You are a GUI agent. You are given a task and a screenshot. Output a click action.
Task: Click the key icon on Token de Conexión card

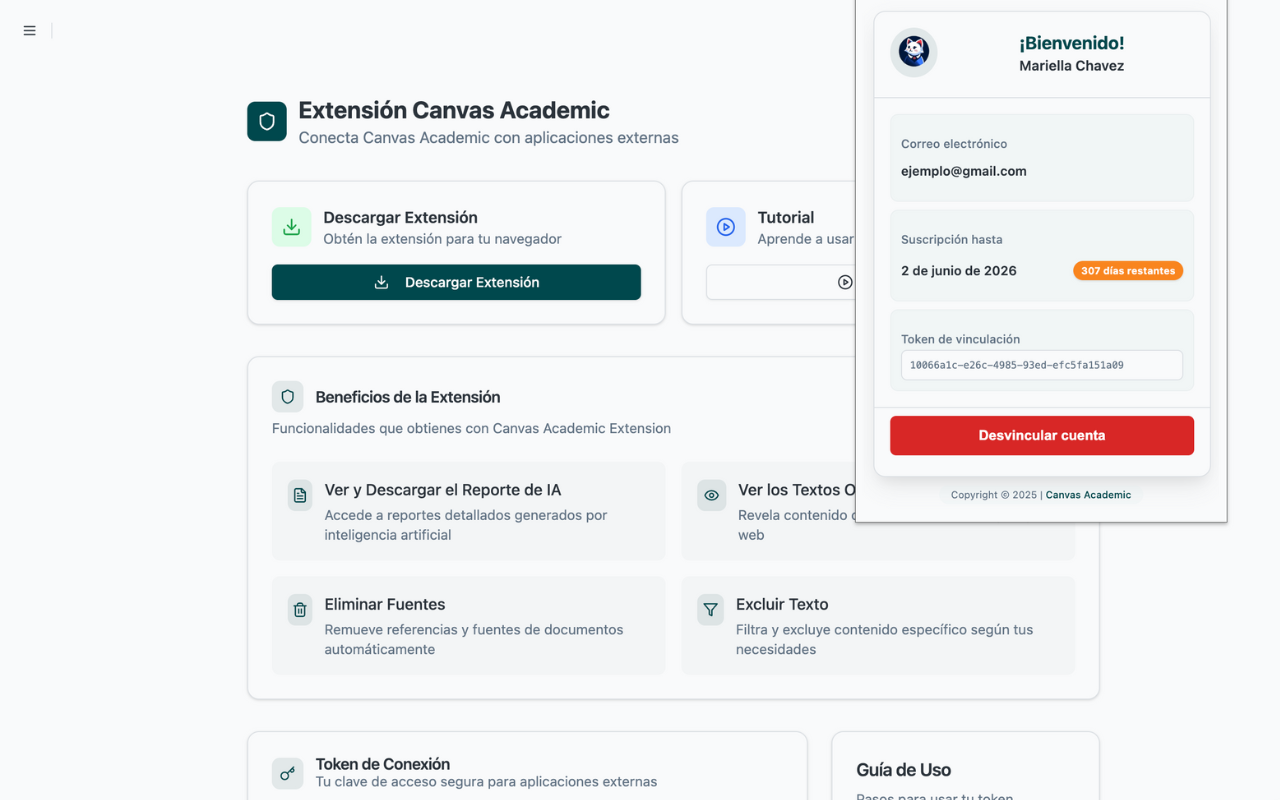pos(287,773)
